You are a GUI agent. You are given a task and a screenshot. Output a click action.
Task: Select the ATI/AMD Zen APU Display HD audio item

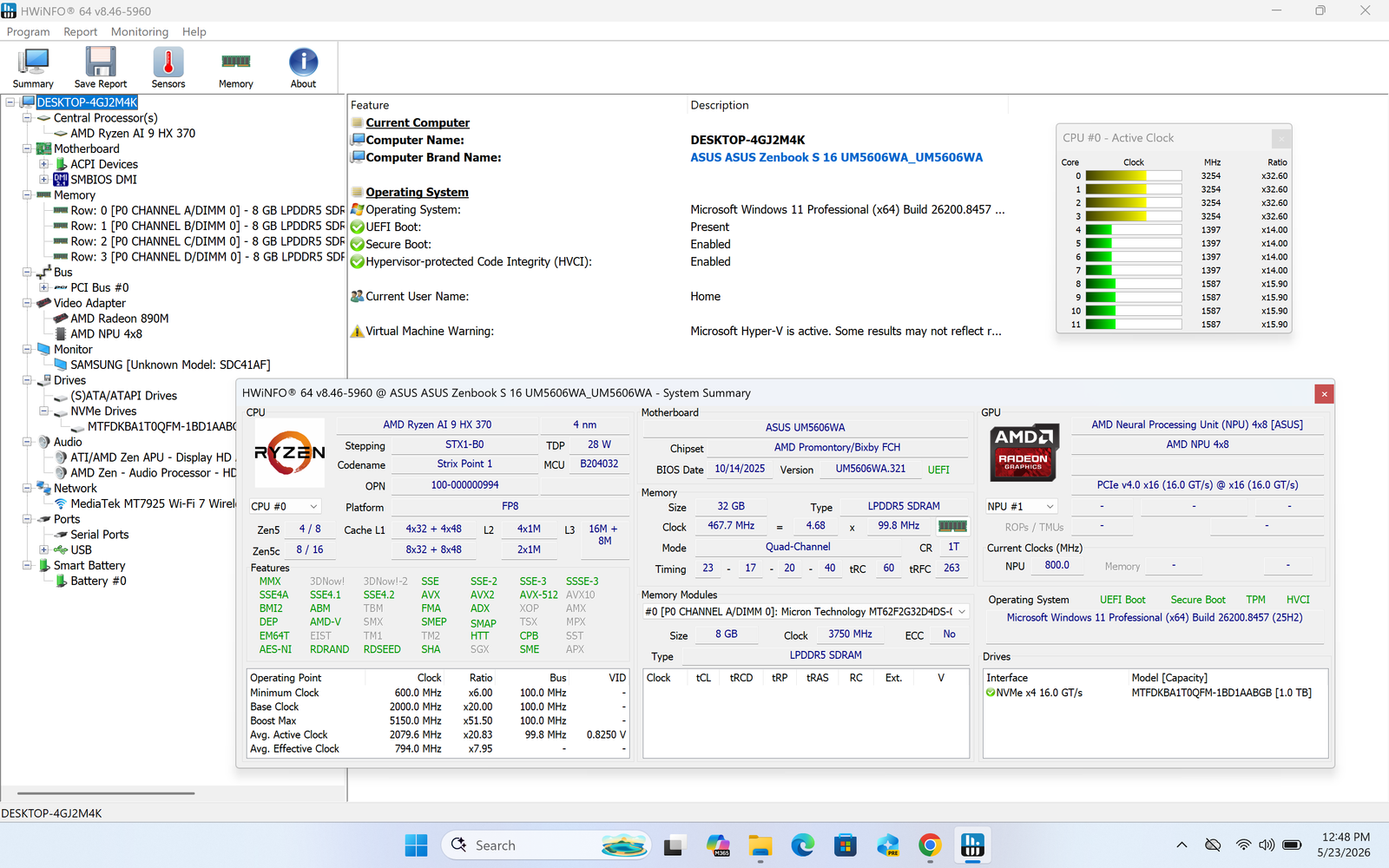(153, 457)
